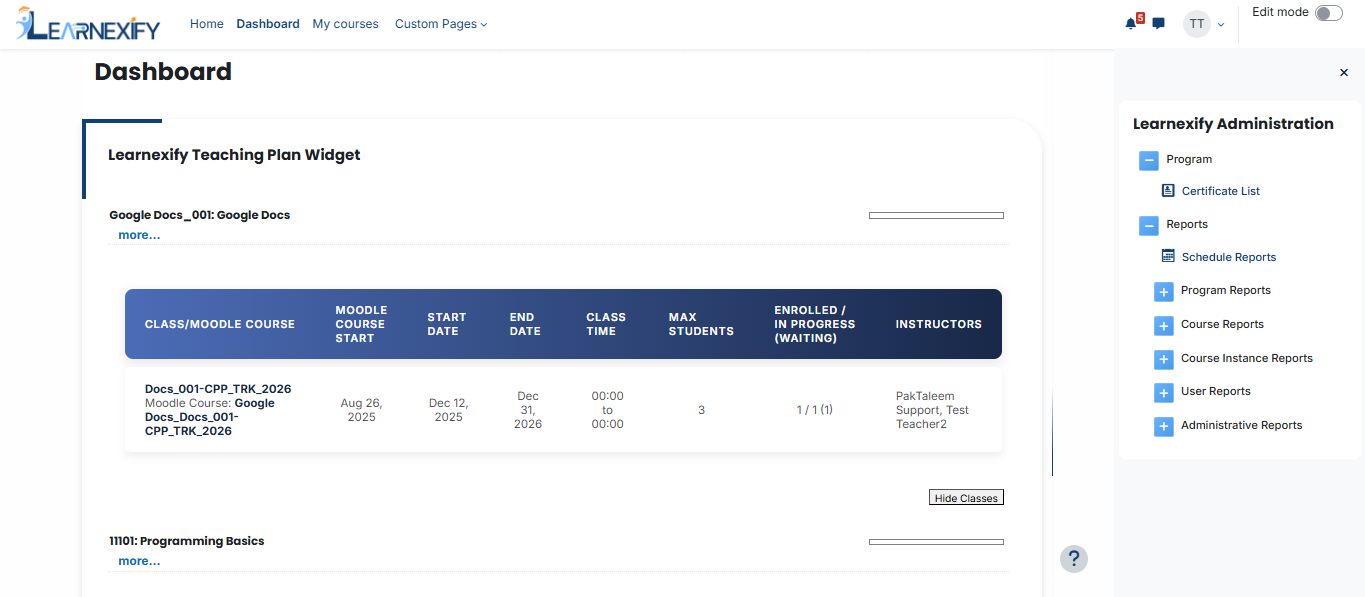Select Dashboard in the top navigation

(x=268, y=24)
